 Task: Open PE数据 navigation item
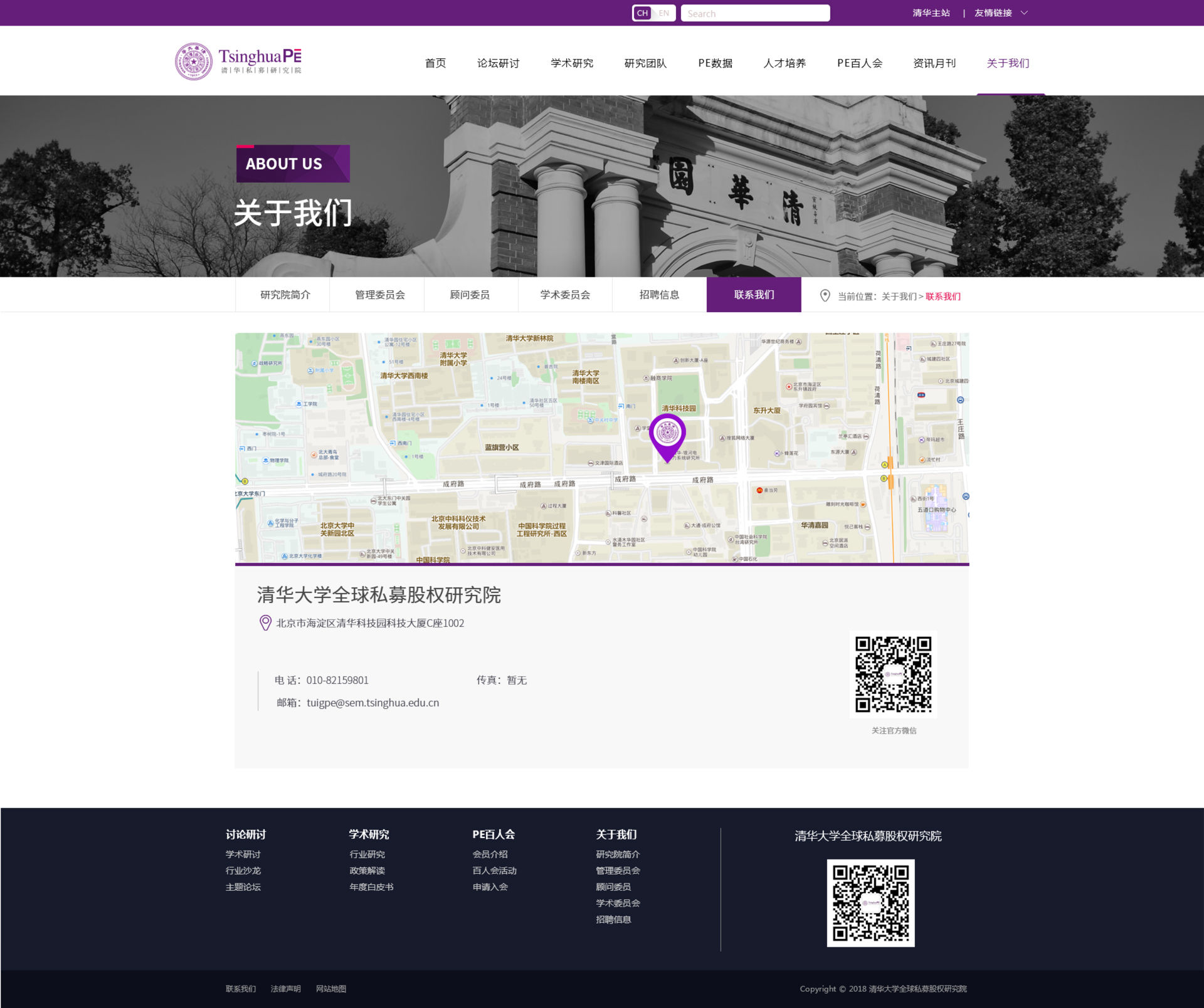point(716,63)
